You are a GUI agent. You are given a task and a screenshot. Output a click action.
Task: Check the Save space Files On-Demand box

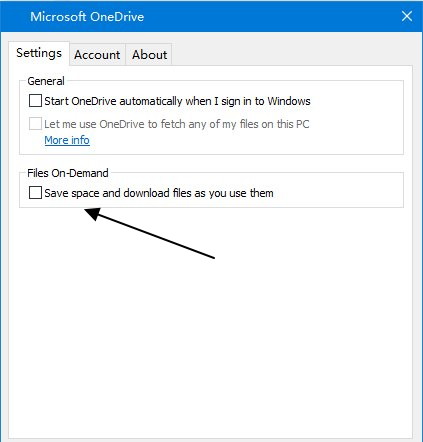(35, 193)
